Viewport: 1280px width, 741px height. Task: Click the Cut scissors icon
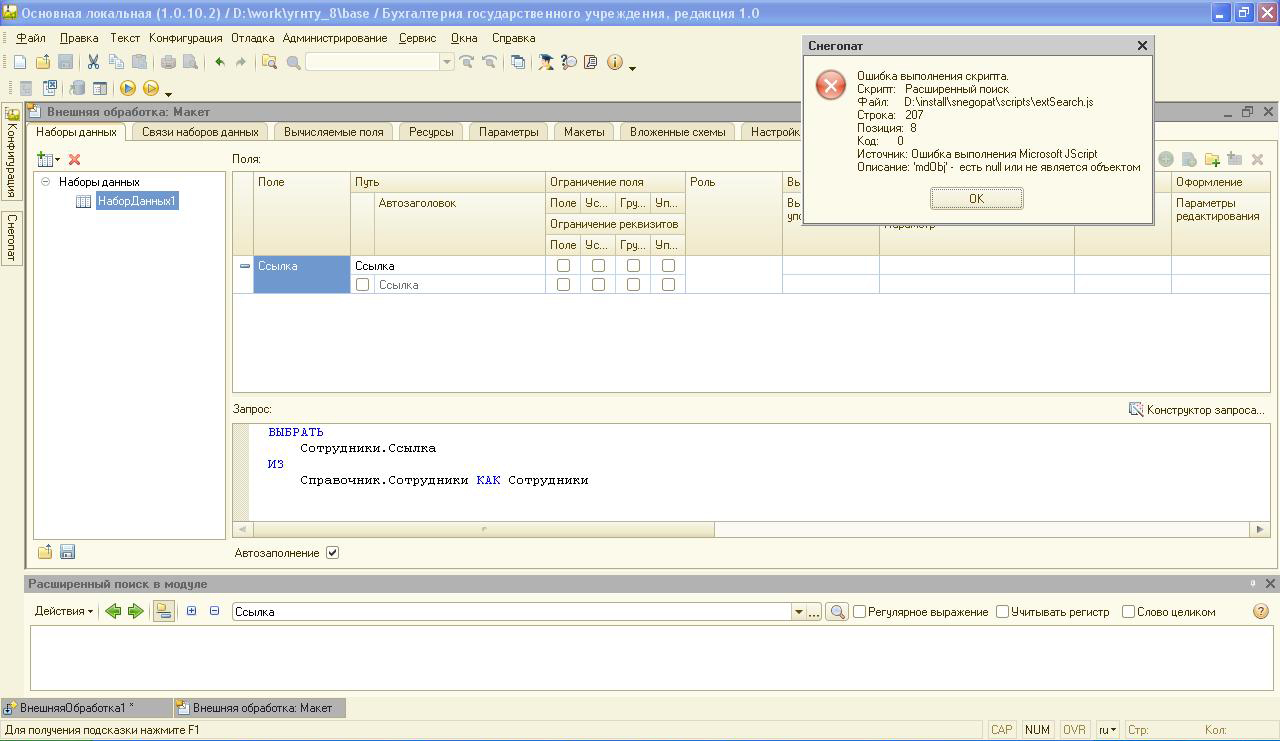click(x=93, y=62)
